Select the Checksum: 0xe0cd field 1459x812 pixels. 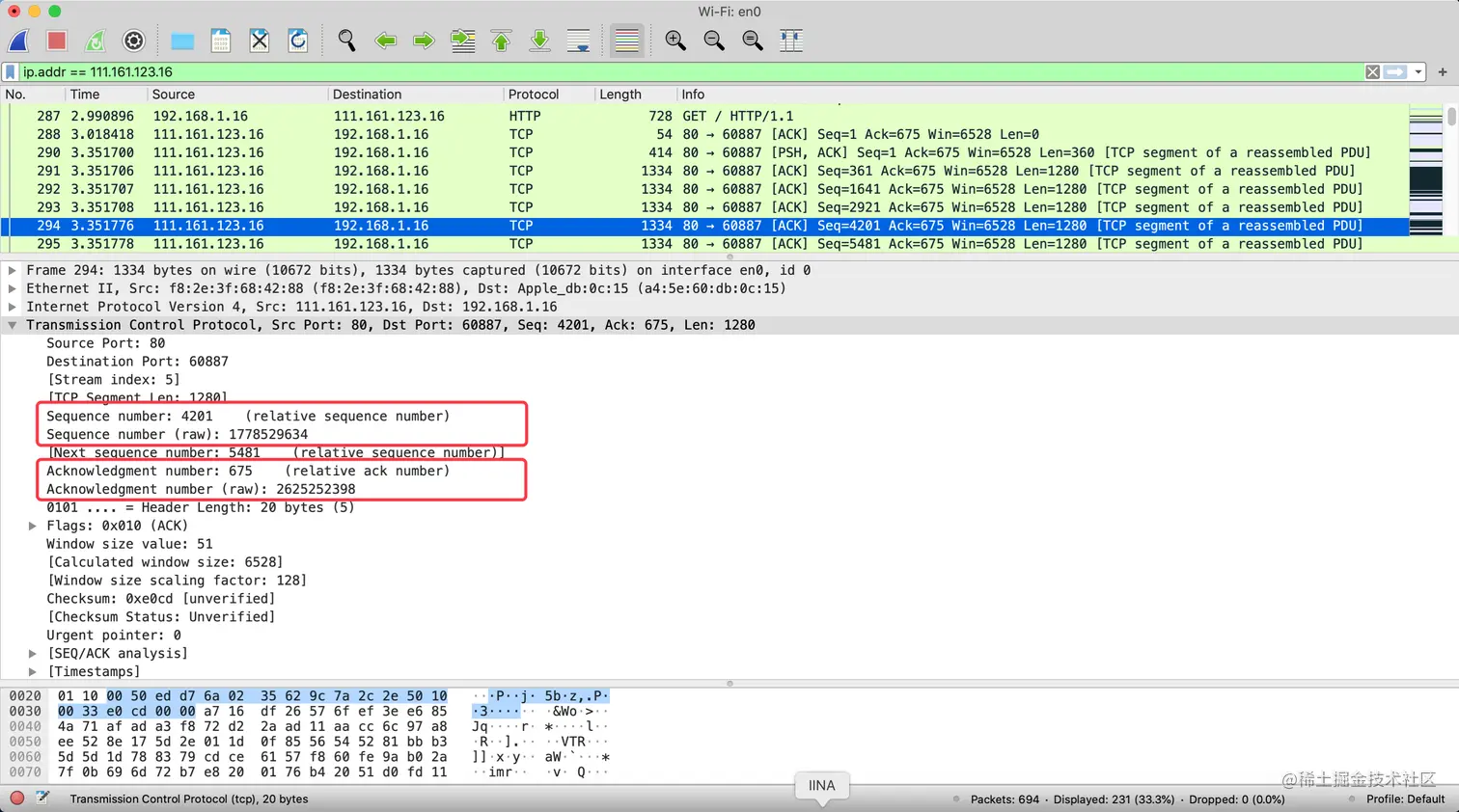(161, 599)
